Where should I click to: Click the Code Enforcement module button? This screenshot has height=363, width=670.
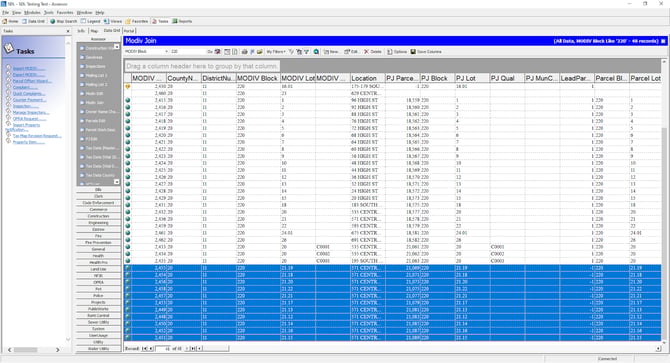(x=98, y=203)
